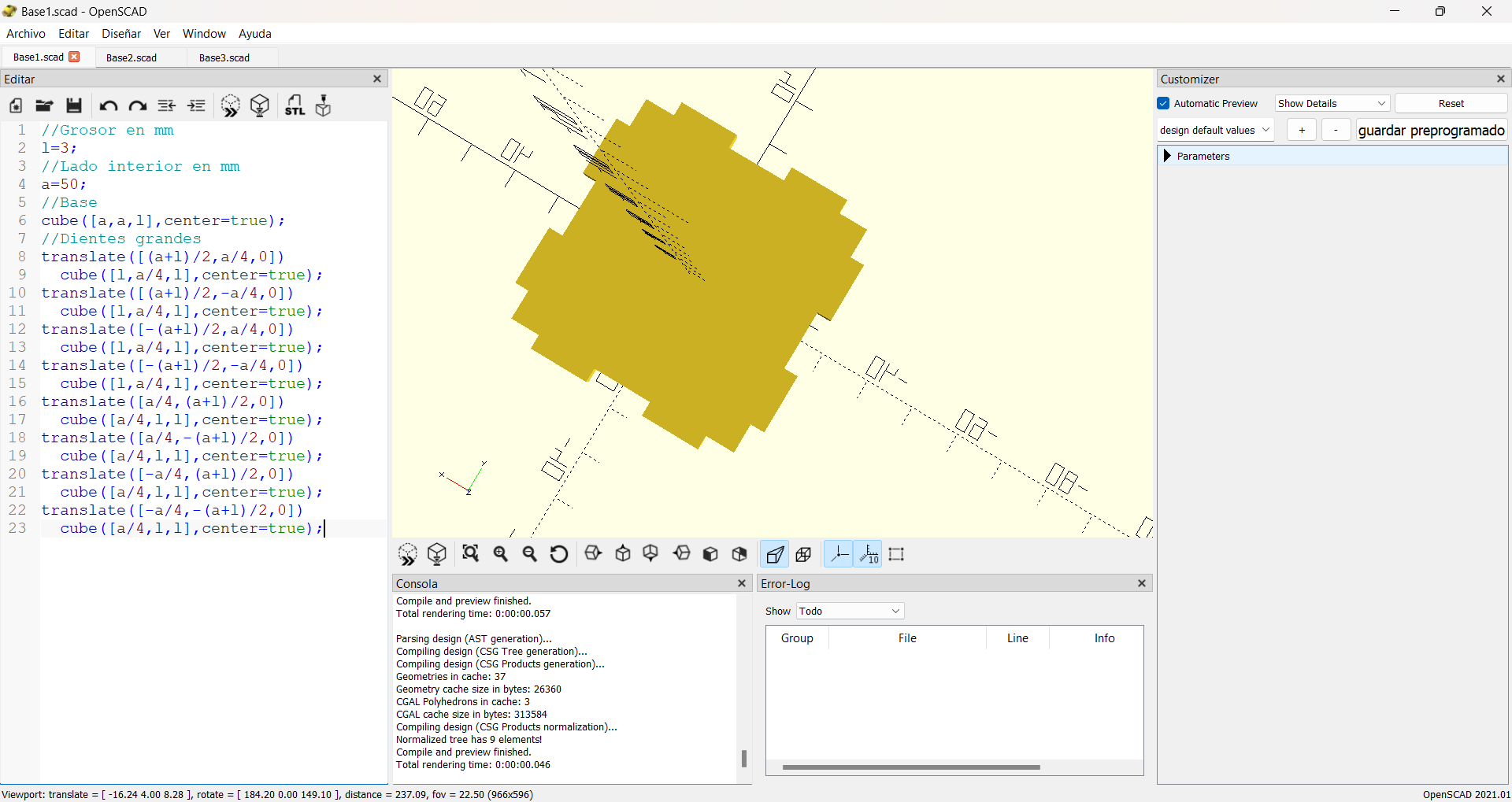Click the Export as STL icon

point(295,105)
